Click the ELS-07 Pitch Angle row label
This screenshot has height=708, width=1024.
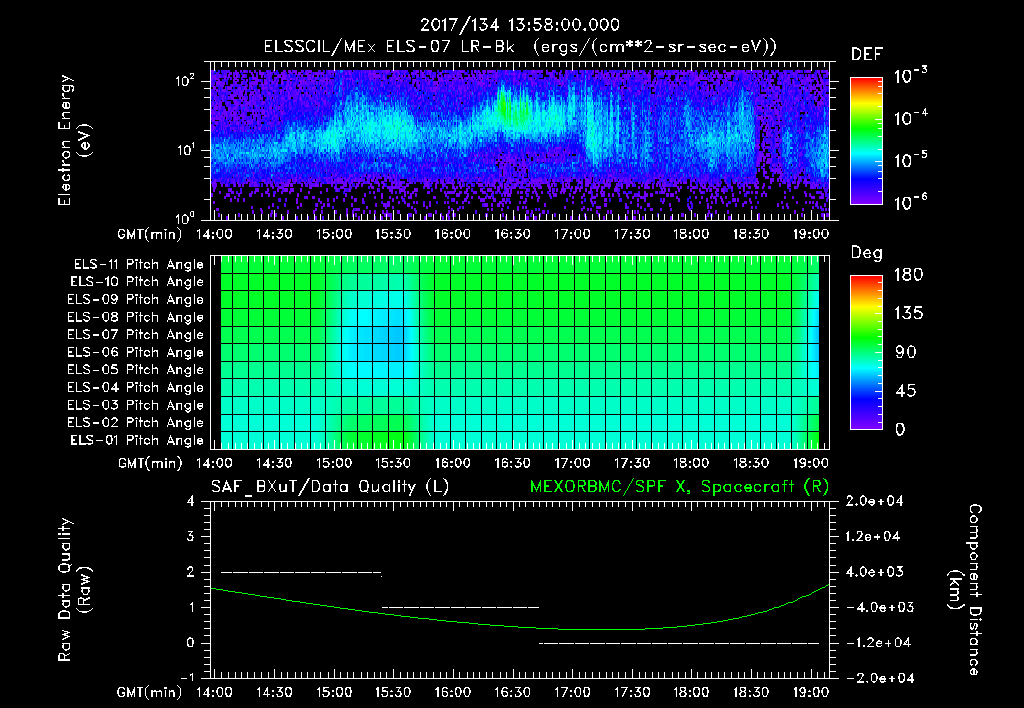coord(136,334)
